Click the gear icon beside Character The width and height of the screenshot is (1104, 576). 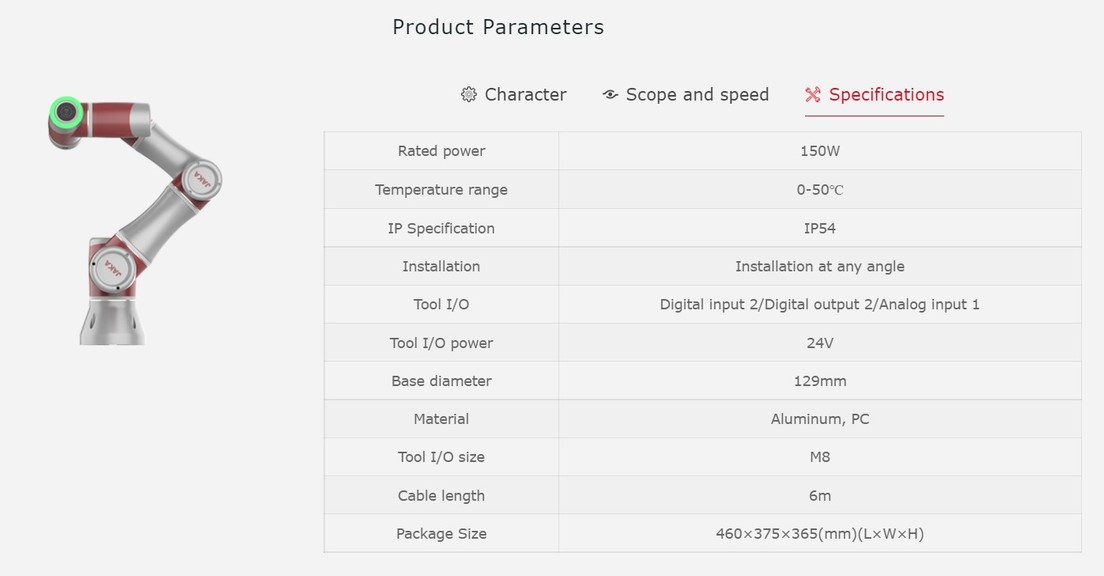(x=468, y=94)
